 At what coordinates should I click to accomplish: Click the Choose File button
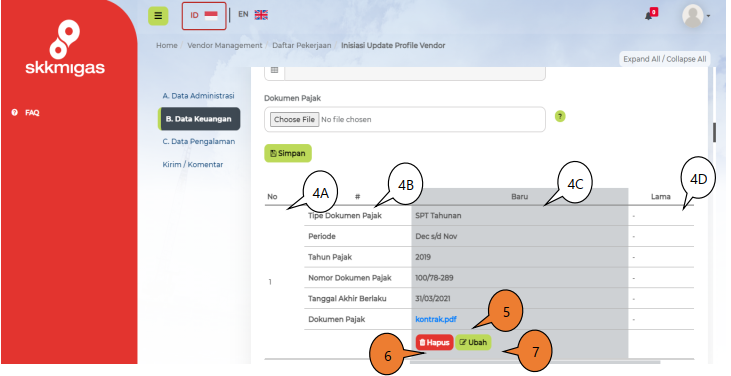click(295, 119)
